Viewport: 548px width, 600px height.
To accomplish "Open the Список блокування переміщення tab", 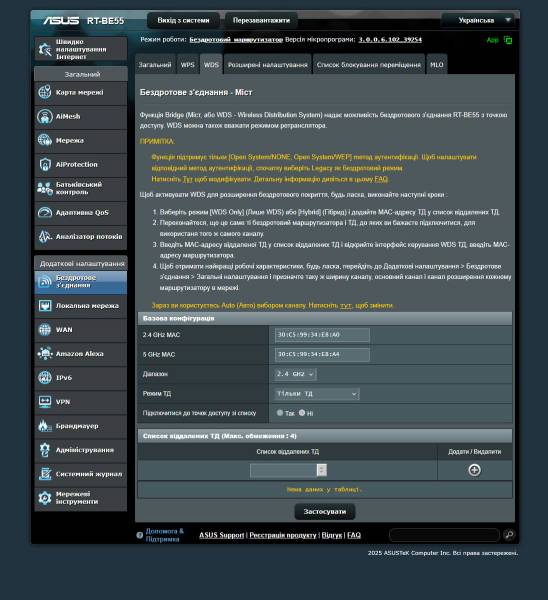I will (x=369, y=65).
